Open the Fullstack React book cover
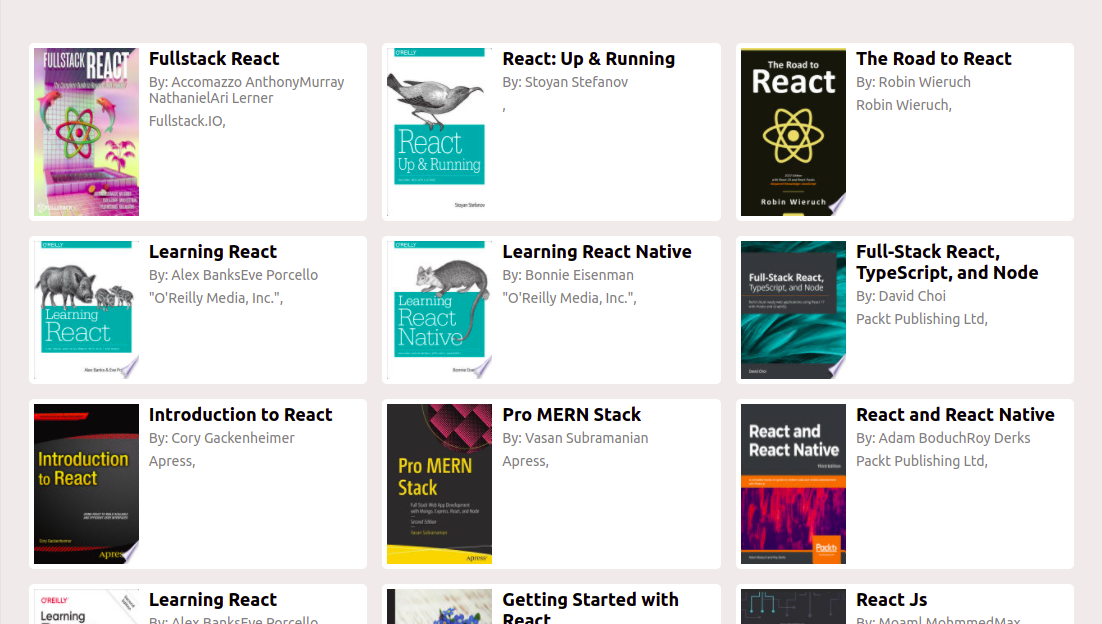 tap(86, 131)
